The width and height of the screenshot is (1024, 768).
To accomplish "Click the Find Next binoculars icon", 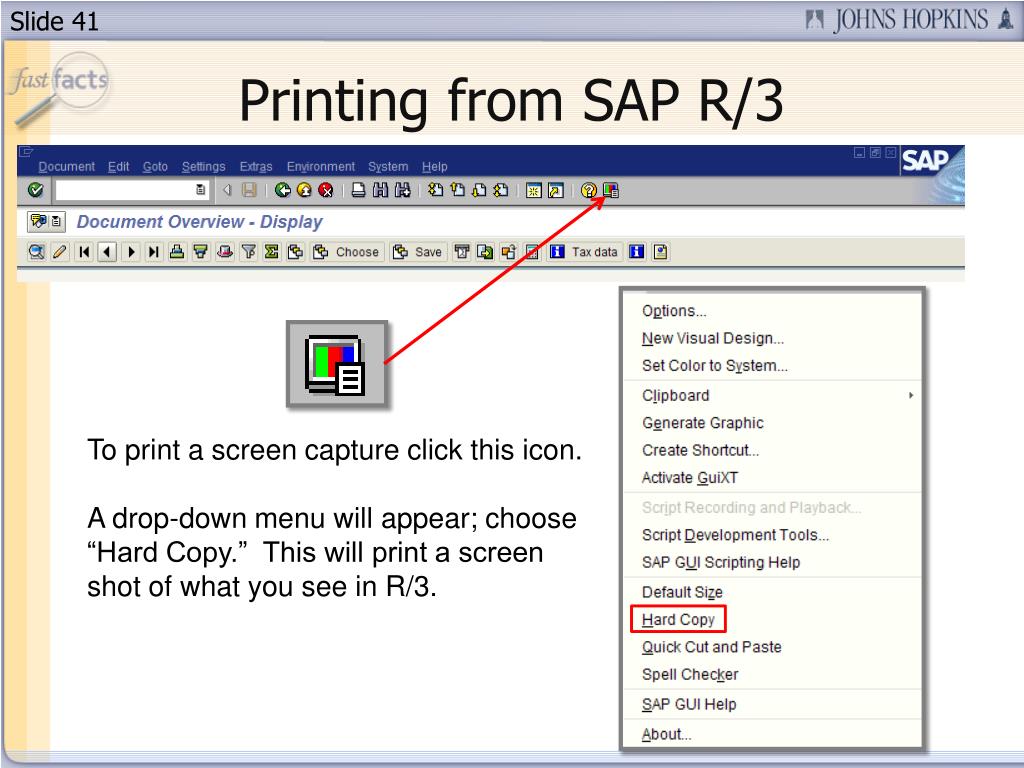I will 402,190.
